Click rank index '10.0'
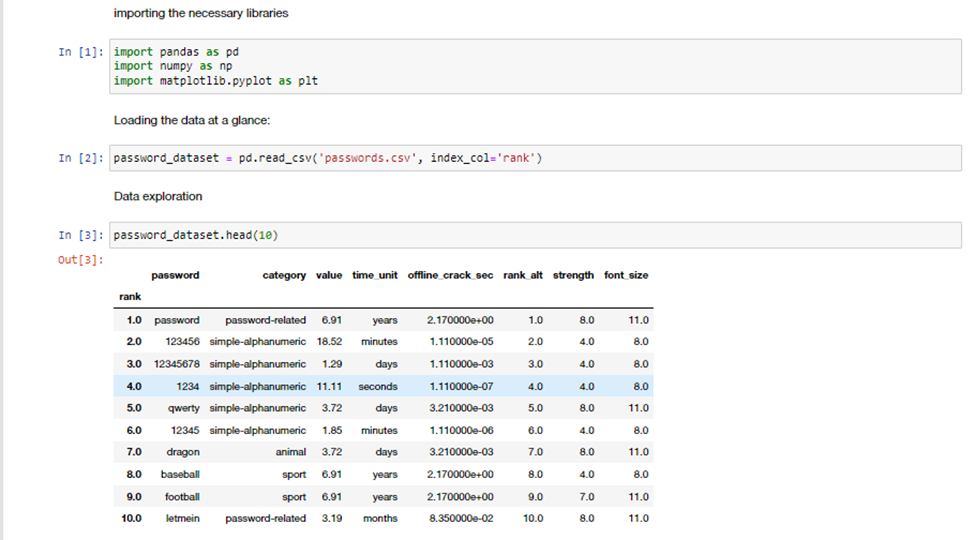 coord(131,518)
